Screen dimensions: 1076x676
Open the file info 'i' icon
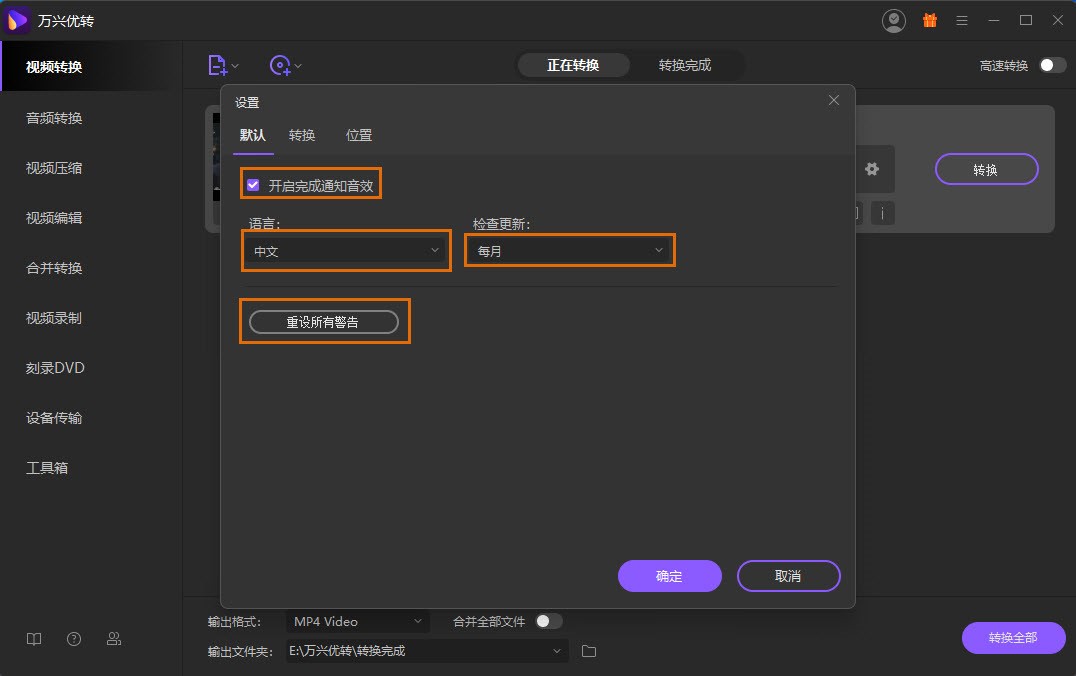[883, 213]
